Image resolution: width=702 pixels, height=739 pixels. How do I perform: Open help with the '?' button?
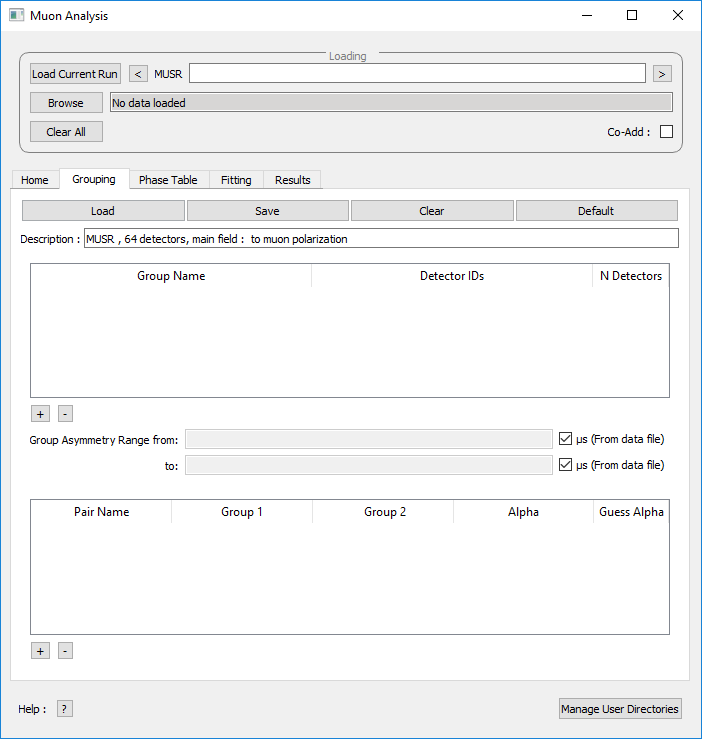tap(65, 709)
